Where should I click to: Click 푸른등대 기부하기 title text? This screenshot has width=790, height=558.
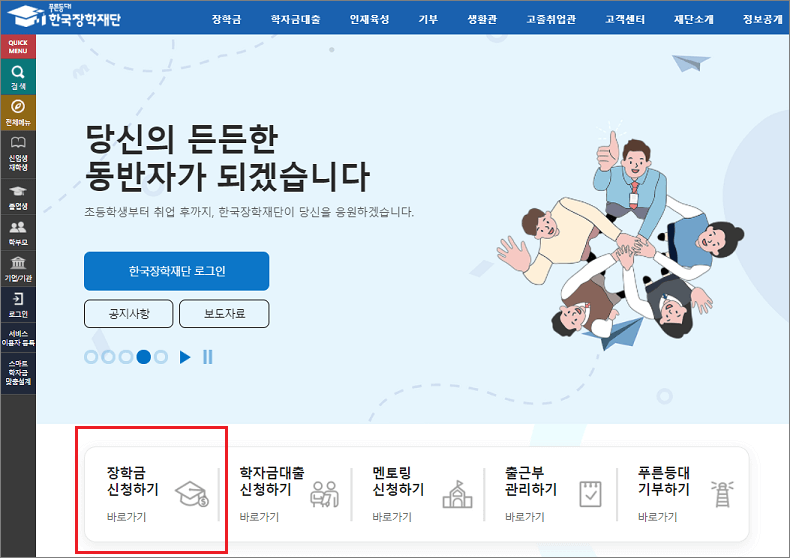click(664, 481)
